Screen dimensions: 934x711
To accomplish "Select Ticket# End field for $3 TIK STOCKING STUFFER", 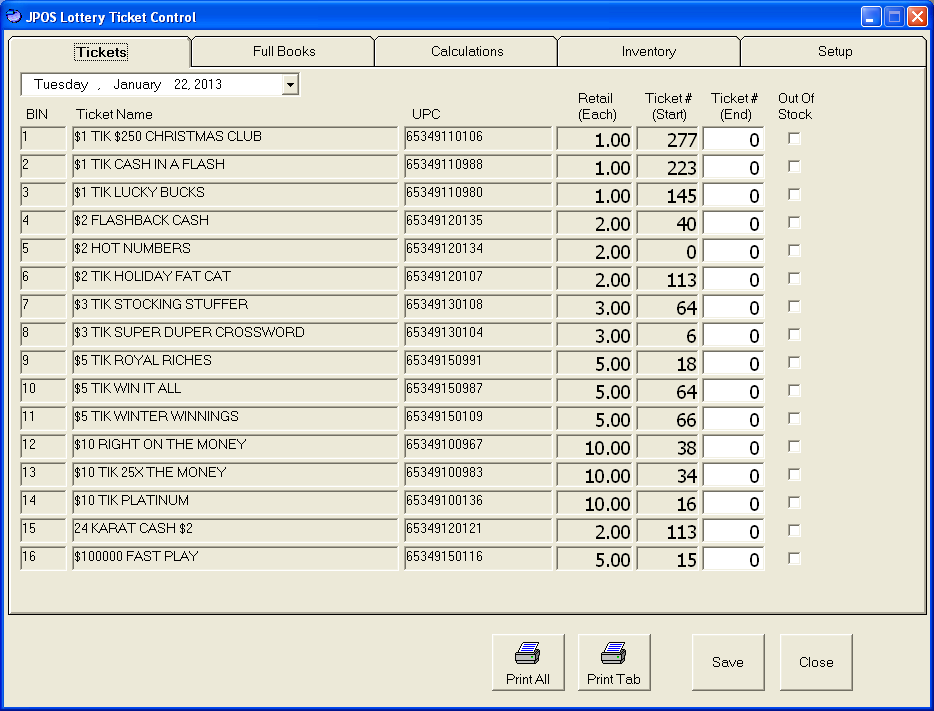I will click(735, 306).
